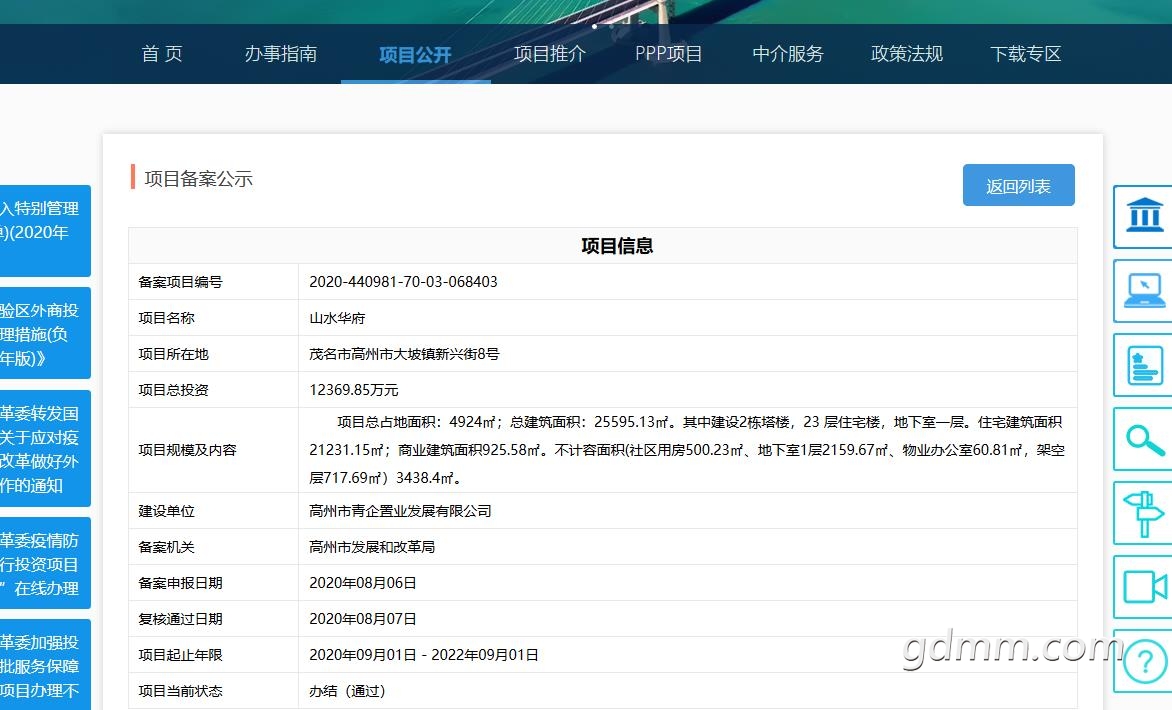Open the signpost guide icon
Viewport: 1172px width, 710px height.
coord(1144,513)
